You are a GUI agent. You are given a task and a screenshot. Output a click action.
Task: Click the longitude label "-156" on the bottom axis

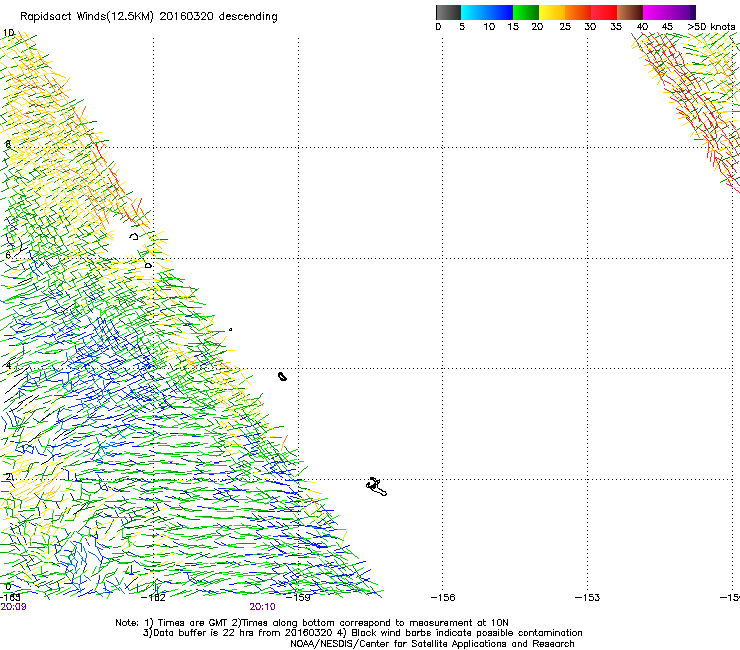(443, 598)
